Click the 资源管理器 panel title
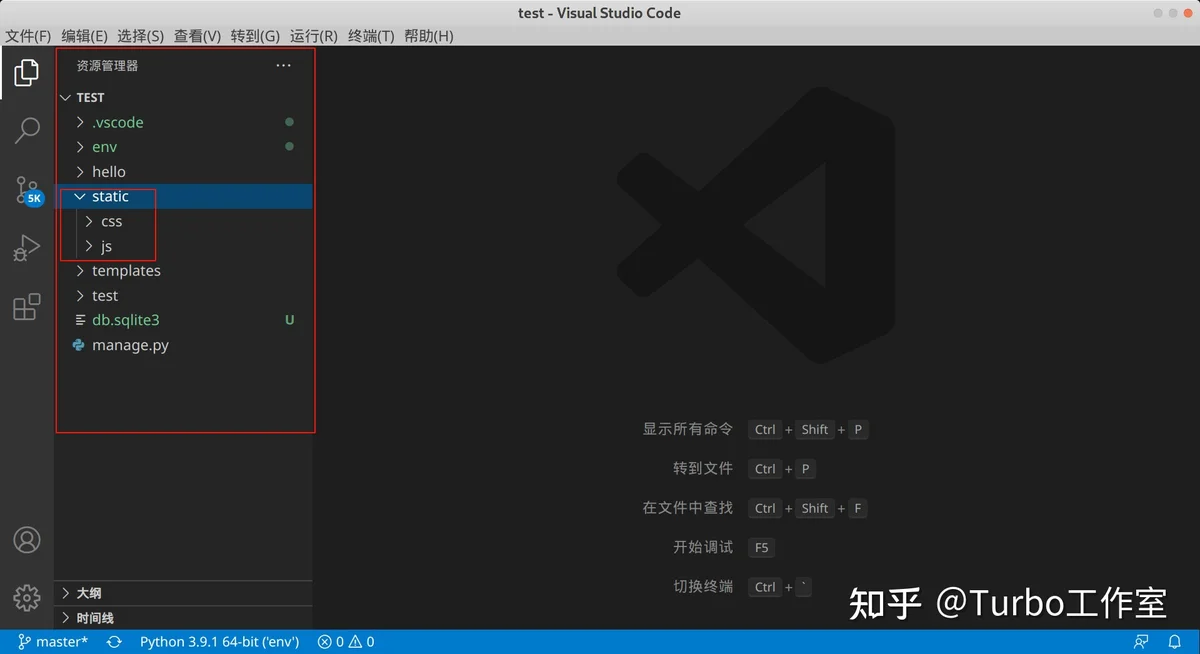The height and width of the screenshot is (654, 1200). coord(107,66)
